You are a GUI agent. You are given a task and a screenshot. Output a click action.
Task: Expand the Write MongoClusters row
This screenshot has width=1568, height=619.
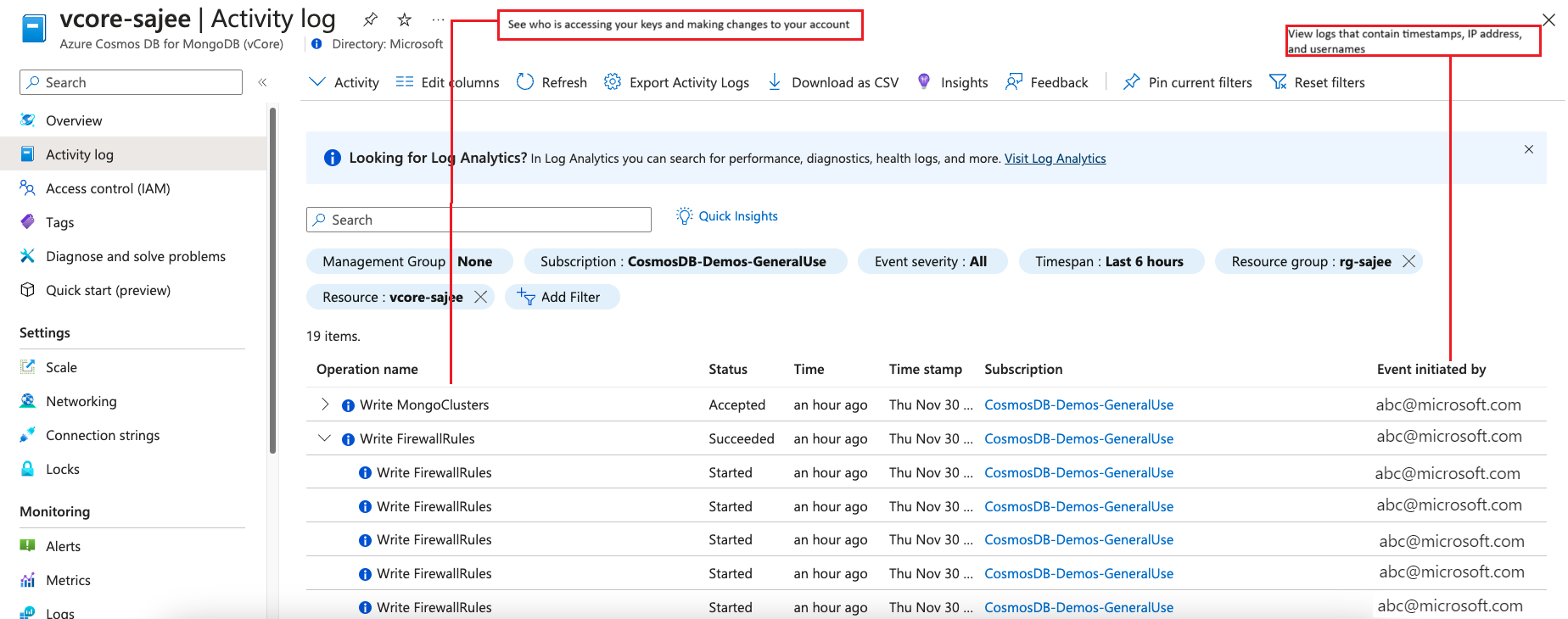tap(325, 404)
